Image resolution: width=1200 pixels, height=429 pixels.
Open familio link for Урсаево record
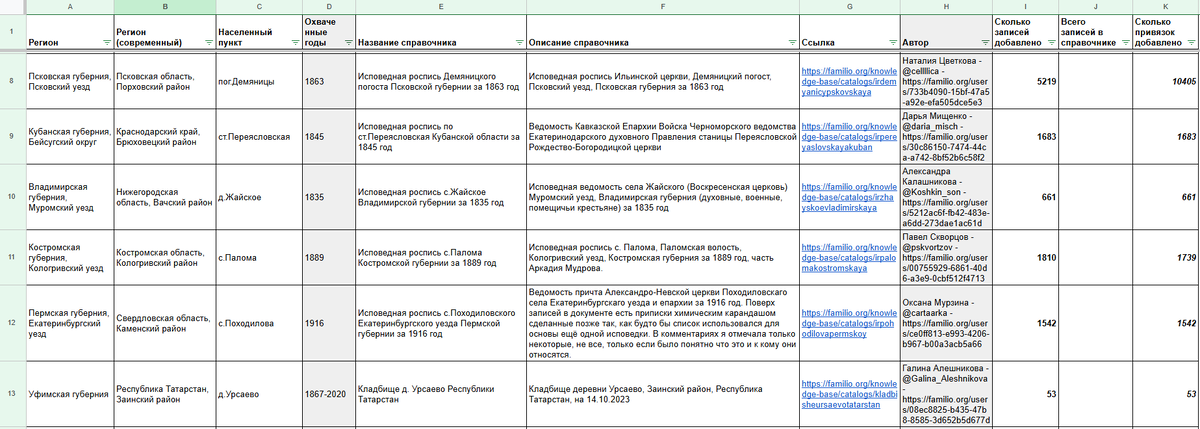(x=848, y=394)
